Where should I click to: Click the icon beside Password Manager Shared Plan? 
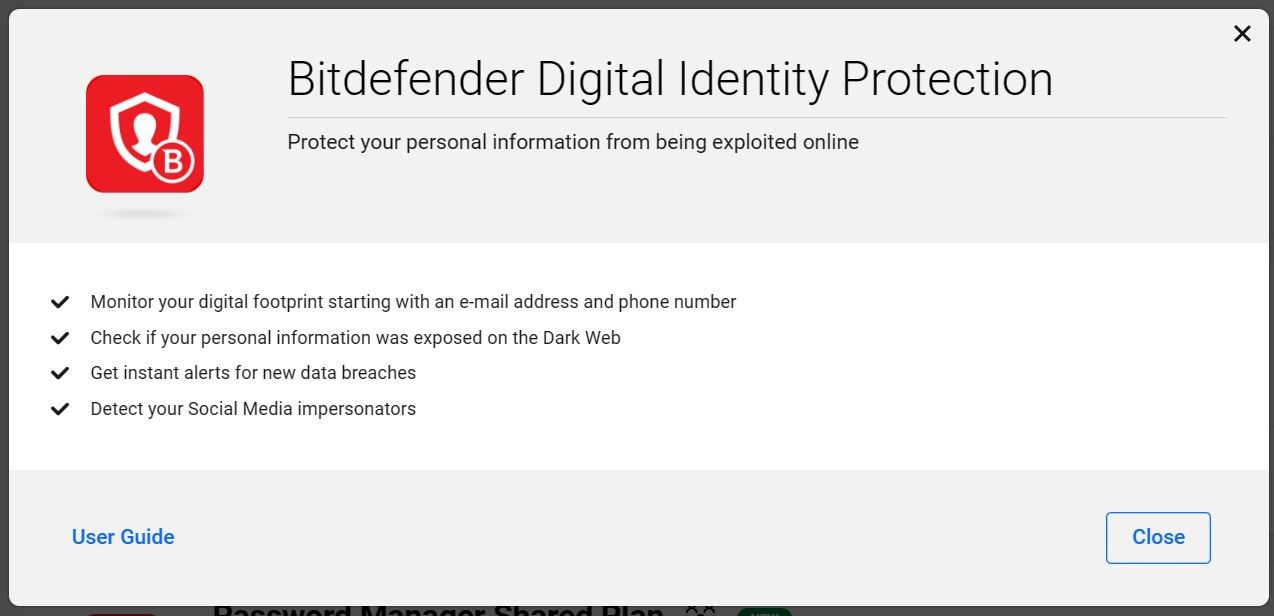tap(700, 611)
